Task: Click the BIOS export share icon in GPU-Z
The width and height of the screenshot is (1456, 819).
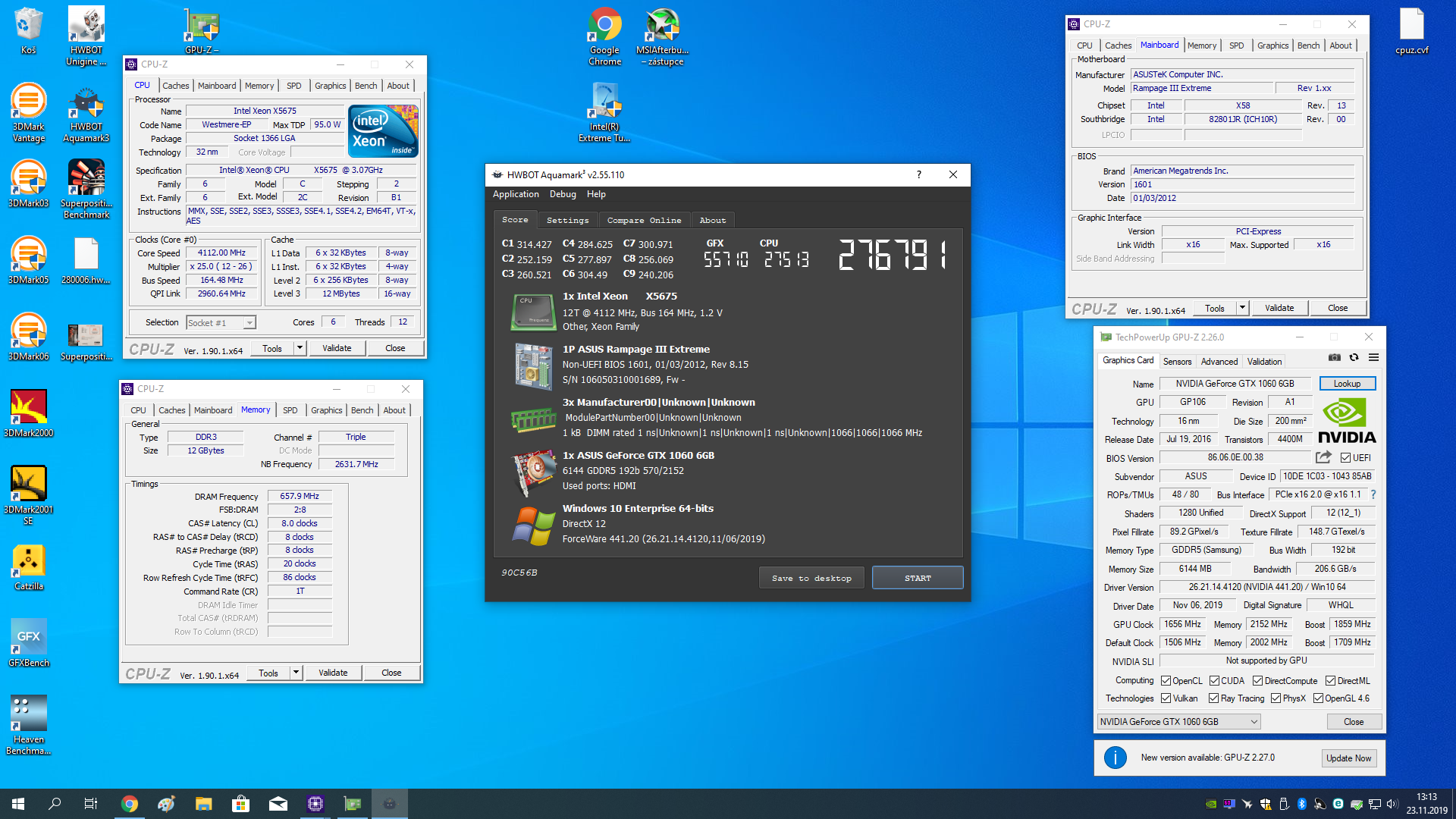Action: (x=1323, y=457)
